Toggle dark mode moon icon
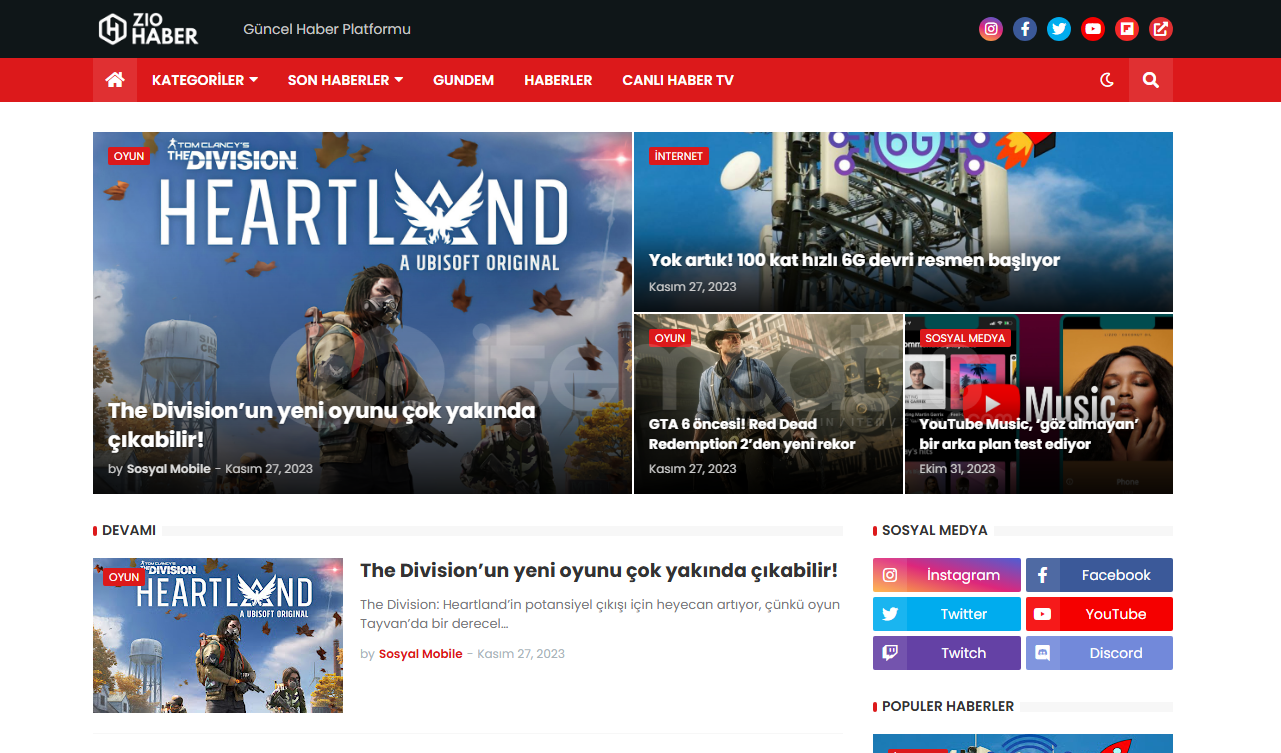Image resolution: width=1281 pixels, height=753 pixels. [x=1107, y=80]
